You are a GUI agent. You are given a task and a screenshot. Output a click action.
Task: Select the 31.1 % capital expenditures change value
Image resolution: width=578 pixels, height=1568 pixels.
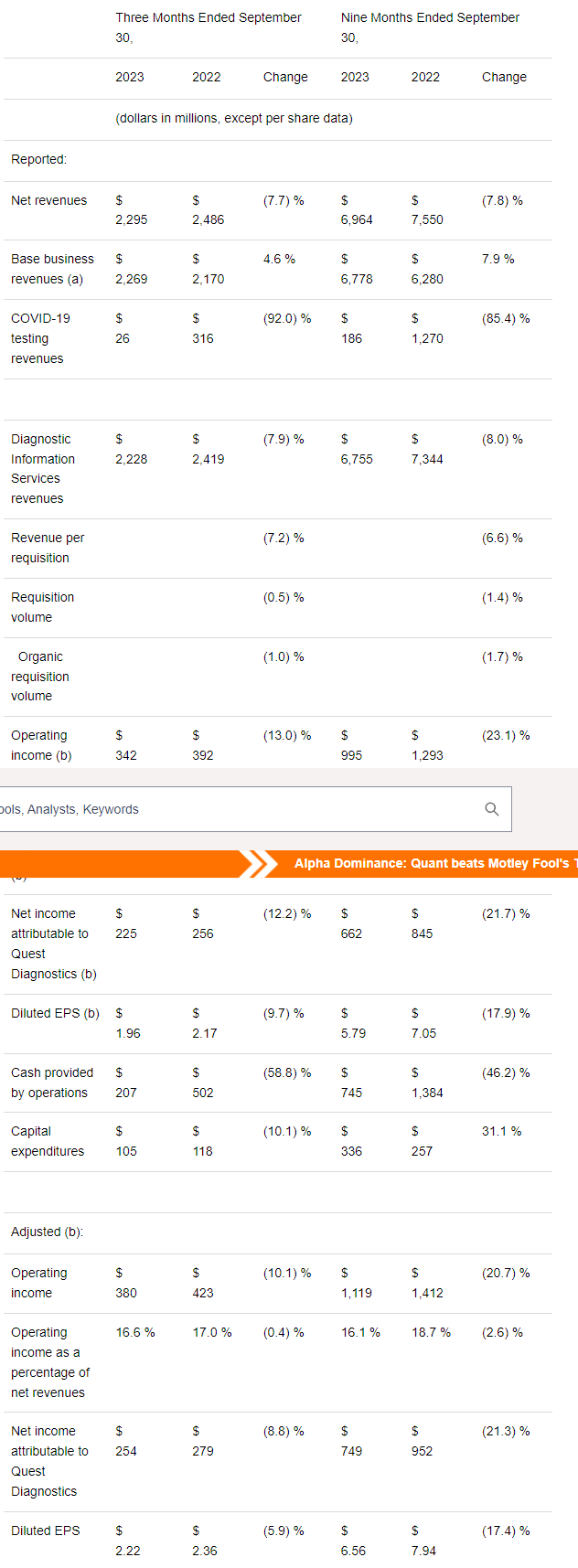coord(502,1131)
